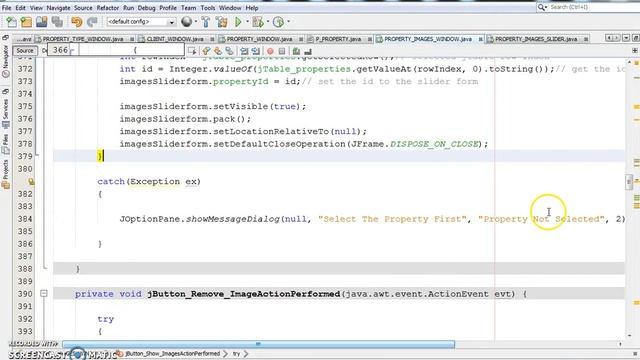640x360 pixels.
Task: Open dropdown arrow beside globe browser icon
Action: (x=196, y=22)
